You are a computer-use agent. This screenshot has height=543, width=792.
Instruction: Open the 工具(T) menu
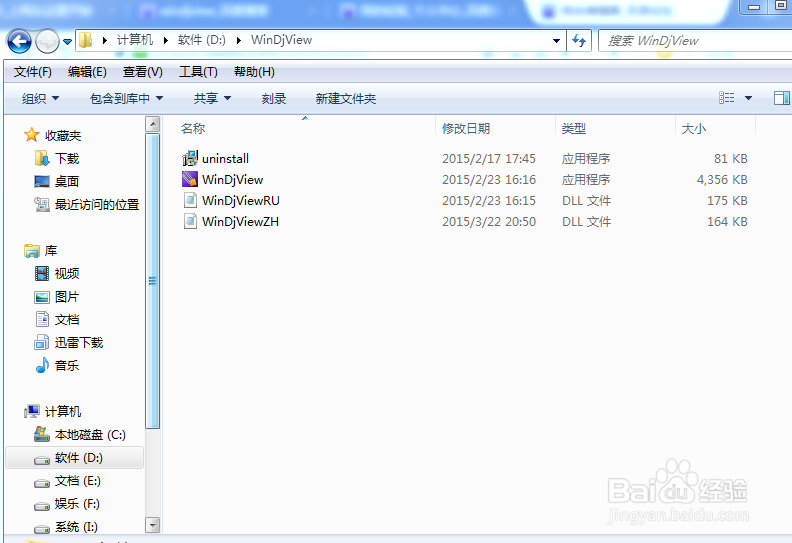click(x=198, y=72)
